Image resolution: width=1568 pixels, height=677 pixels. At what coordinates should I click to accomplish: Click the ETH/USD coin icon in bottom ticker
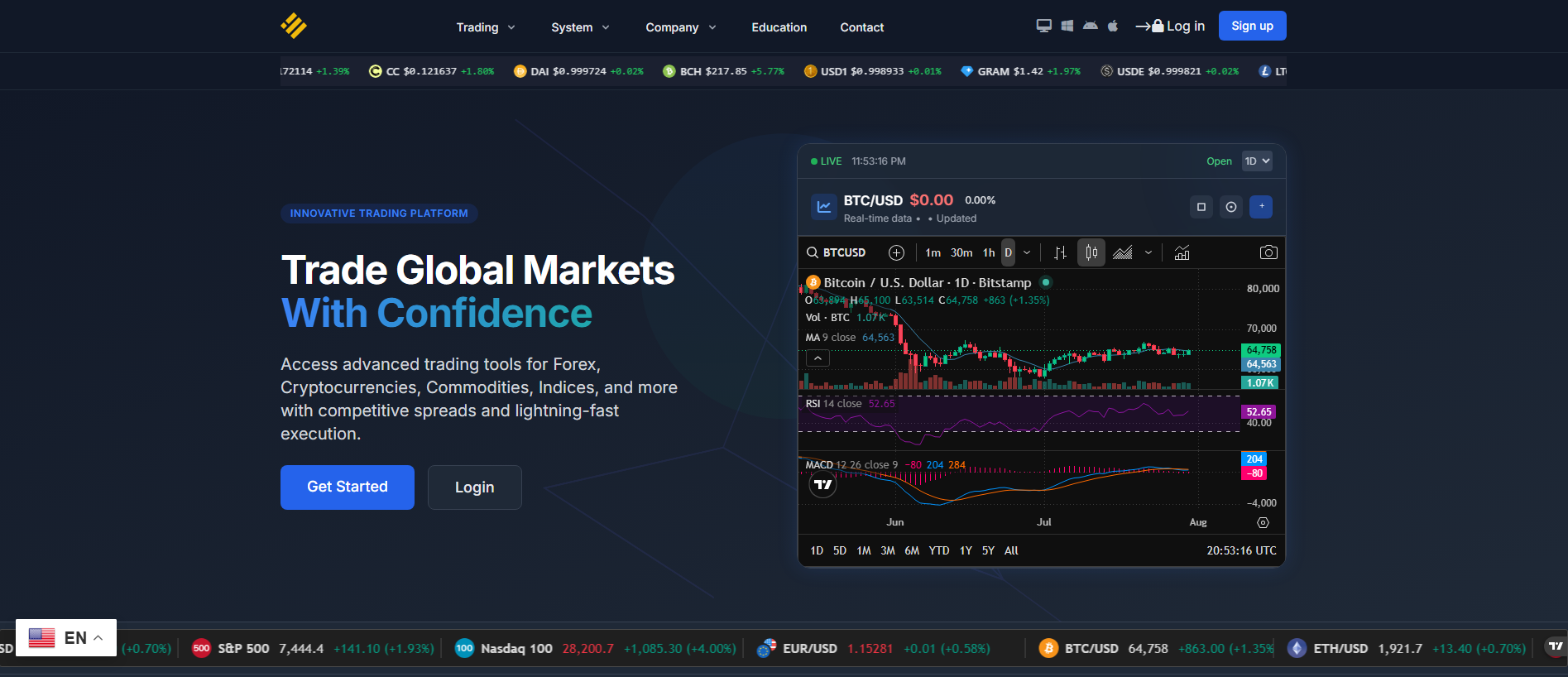click(1297, 648)
